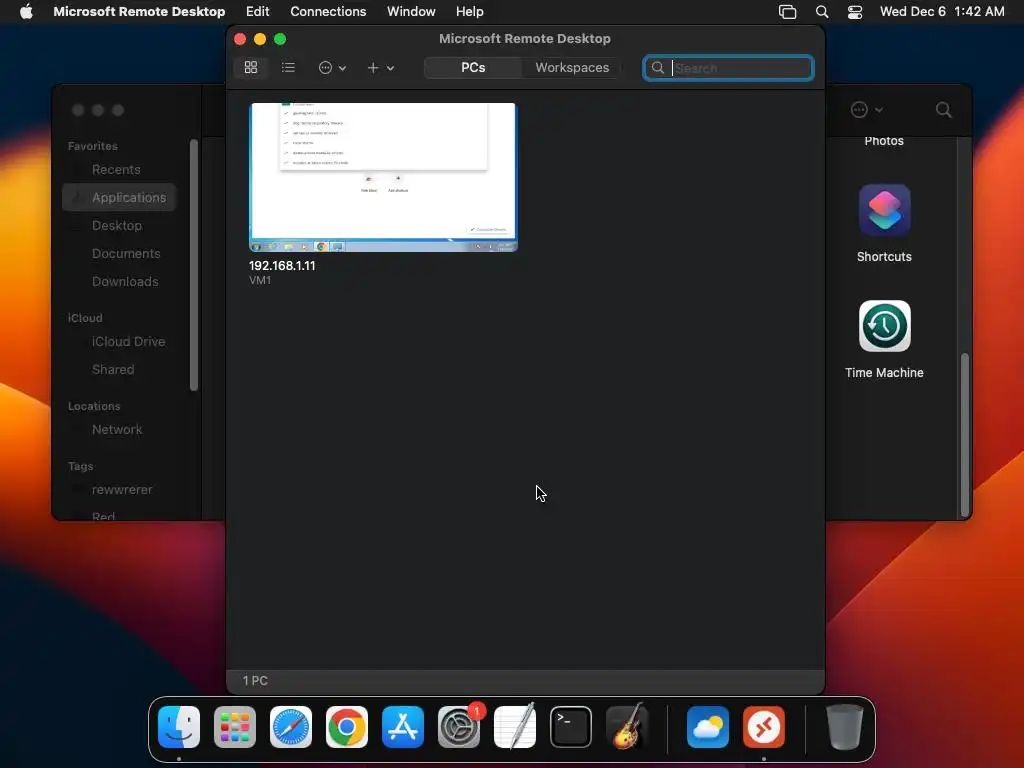Open the Window menu
The height and width of the screenshot is (768, 1024).
tap(411, 12)
